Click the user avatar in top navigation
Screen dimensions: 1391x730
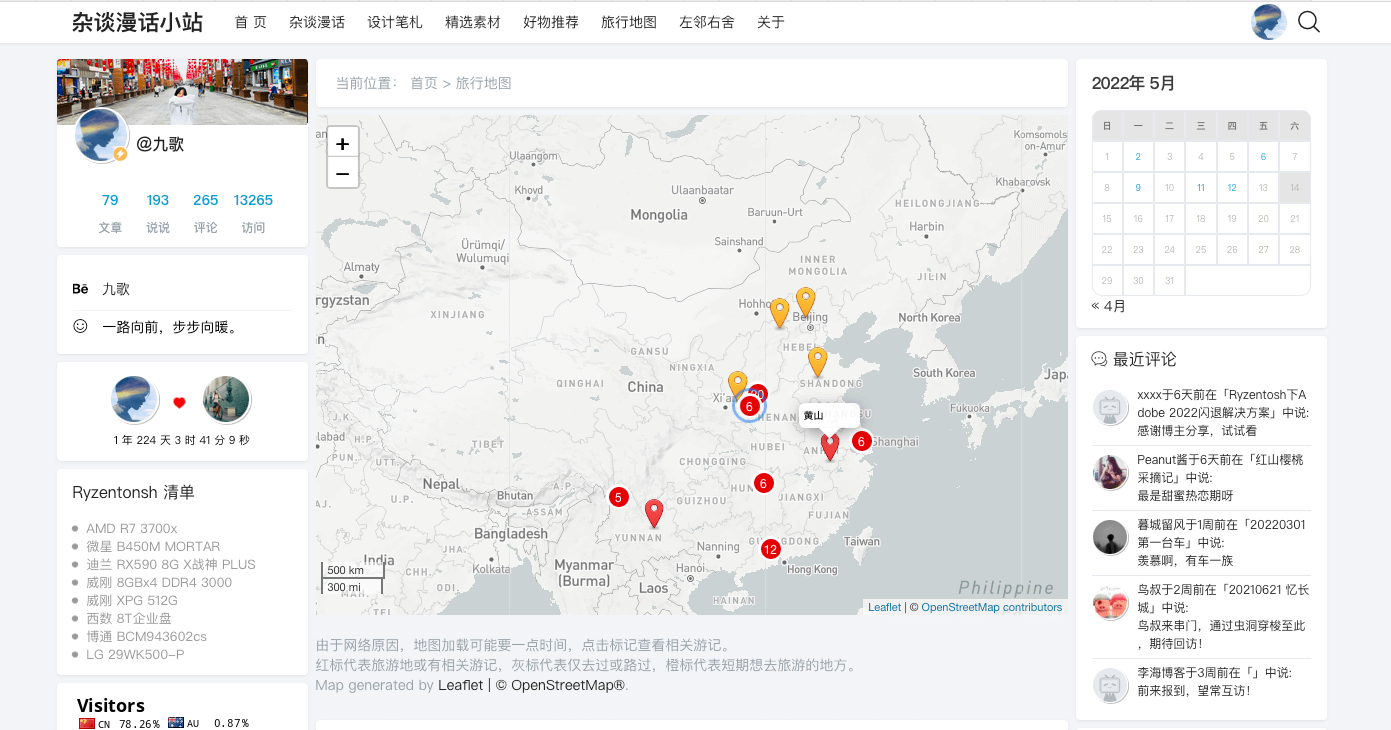tap(1268, 22)
